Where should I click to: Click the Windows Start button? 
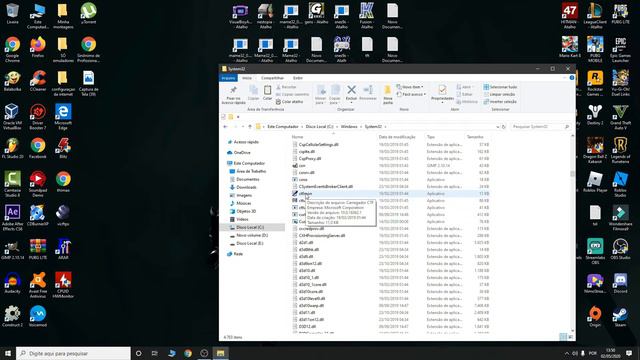[x=8, y=353]
